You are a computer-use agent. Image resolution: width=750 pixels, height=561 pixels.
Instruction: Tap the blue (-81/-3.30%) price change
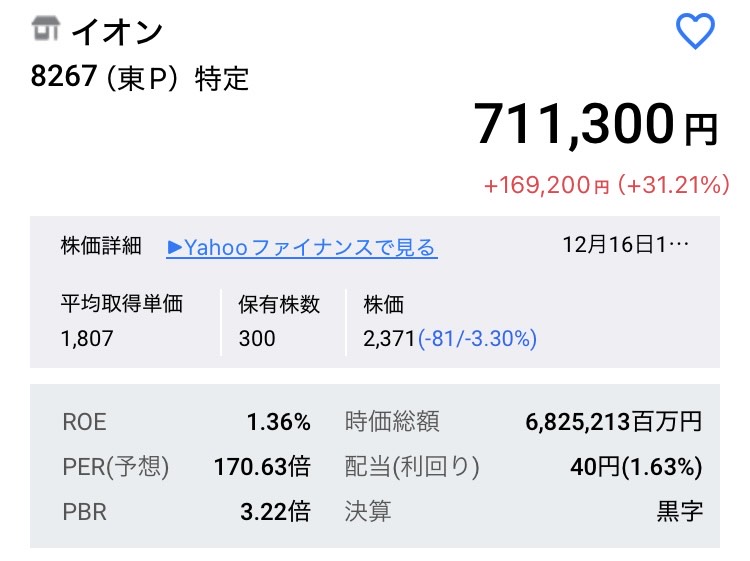(478, 338)
